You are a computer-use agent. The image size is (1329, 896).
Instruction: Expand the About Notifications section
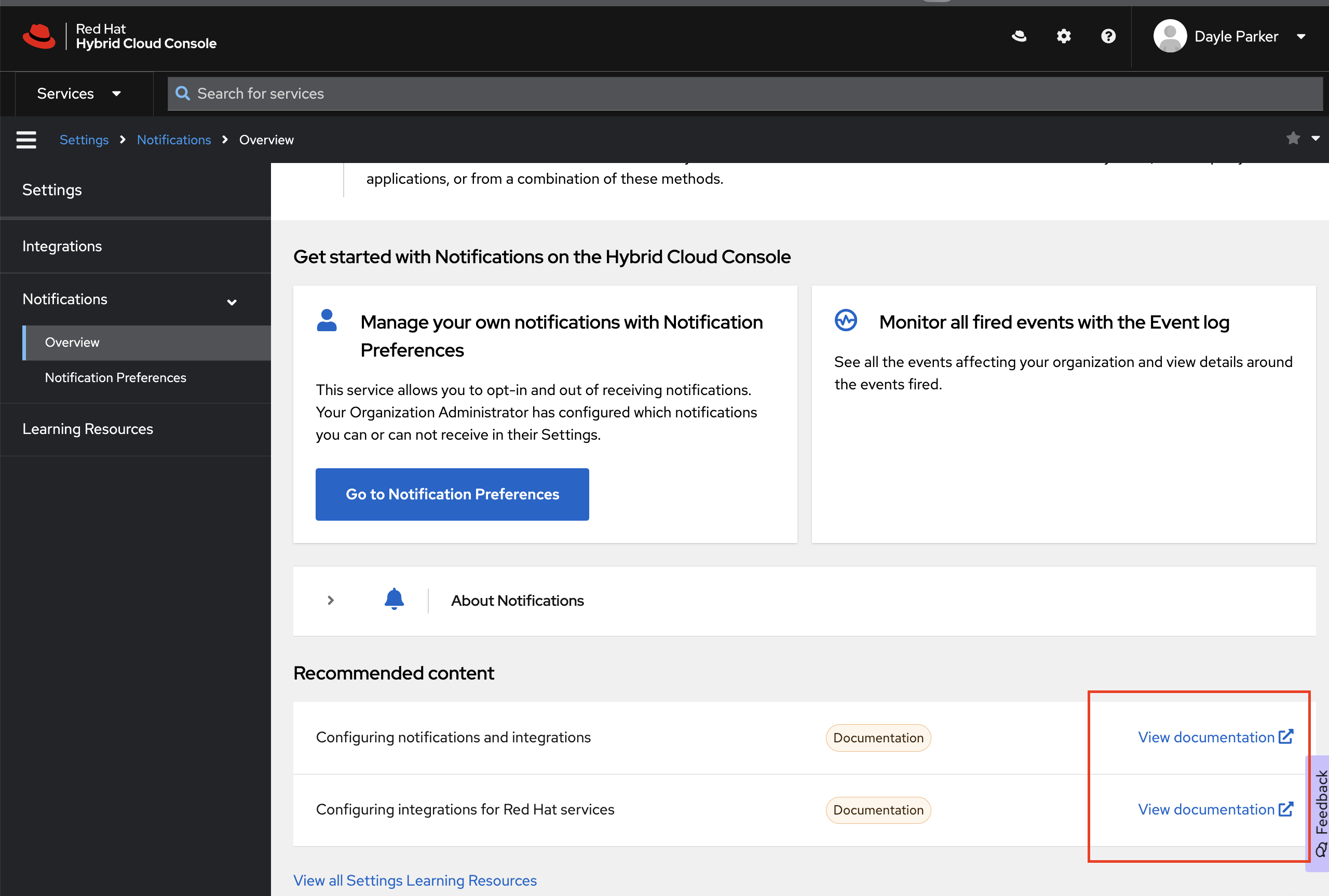pyautogui.click(x=330, y=600)
